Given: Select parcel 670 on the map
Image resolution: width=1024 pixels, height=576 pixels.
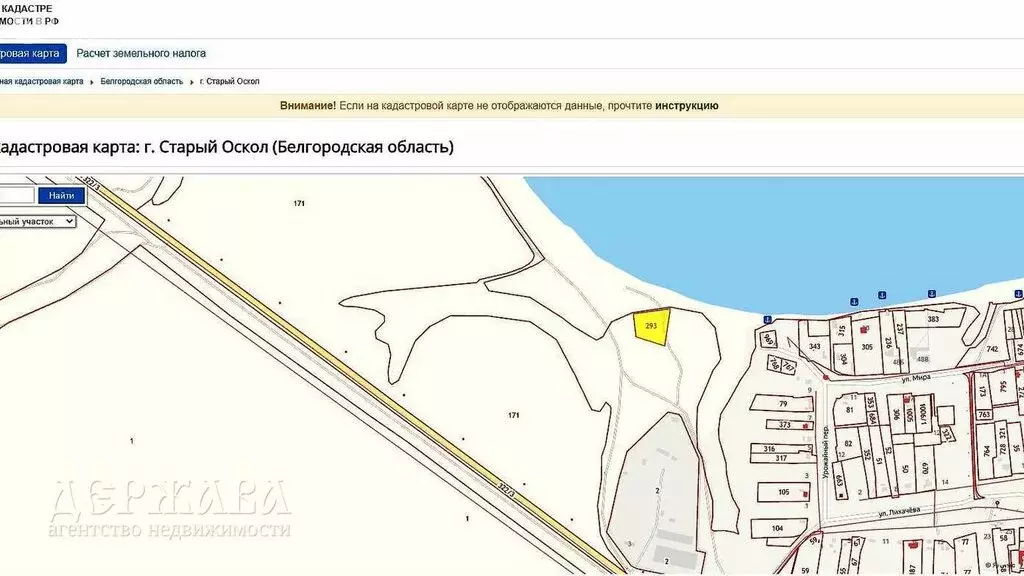Looking at the screenshot, I should (925, 468).
